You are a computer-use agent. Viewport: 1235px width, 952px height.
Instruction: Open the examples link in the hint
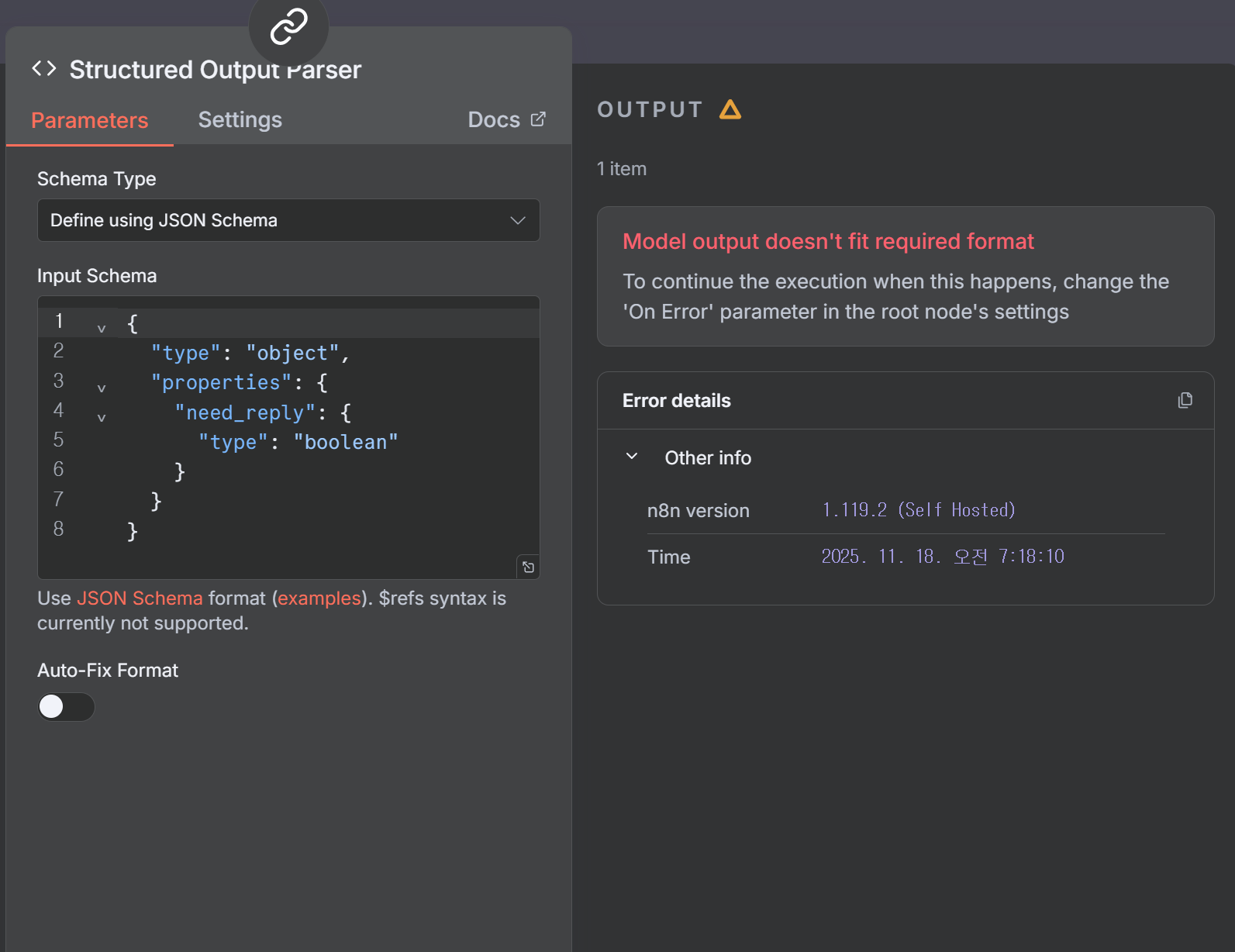(x=319, y=598)
